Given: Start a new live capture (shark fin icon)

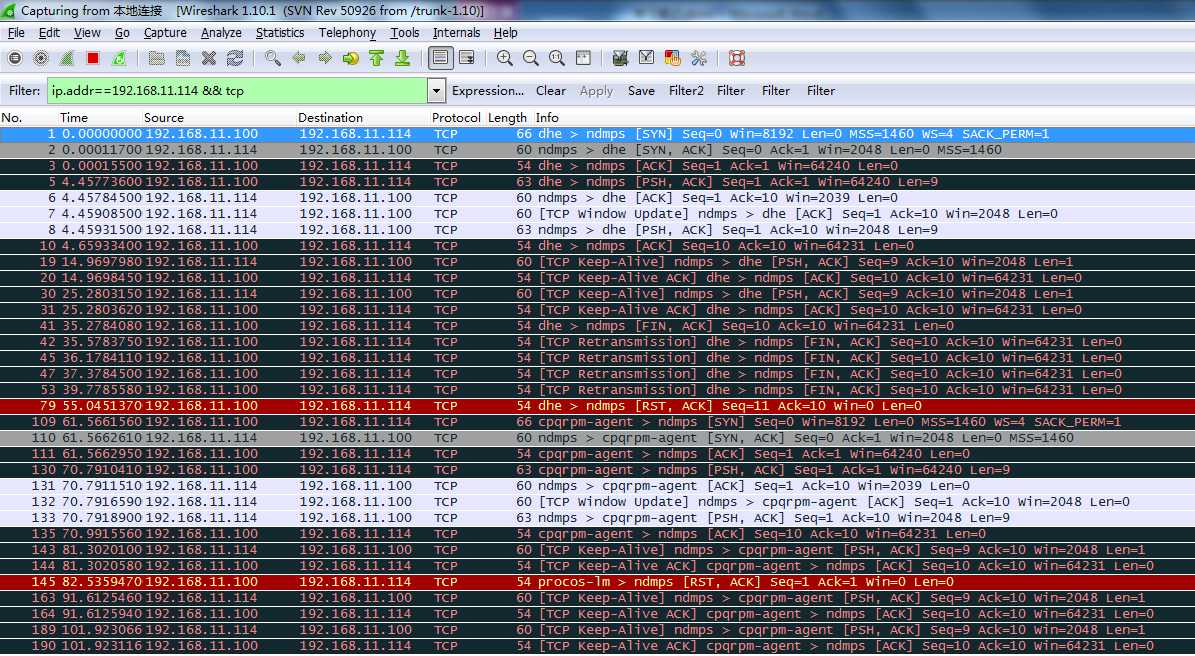Looking at the screenshot, I should coord(67,59).
